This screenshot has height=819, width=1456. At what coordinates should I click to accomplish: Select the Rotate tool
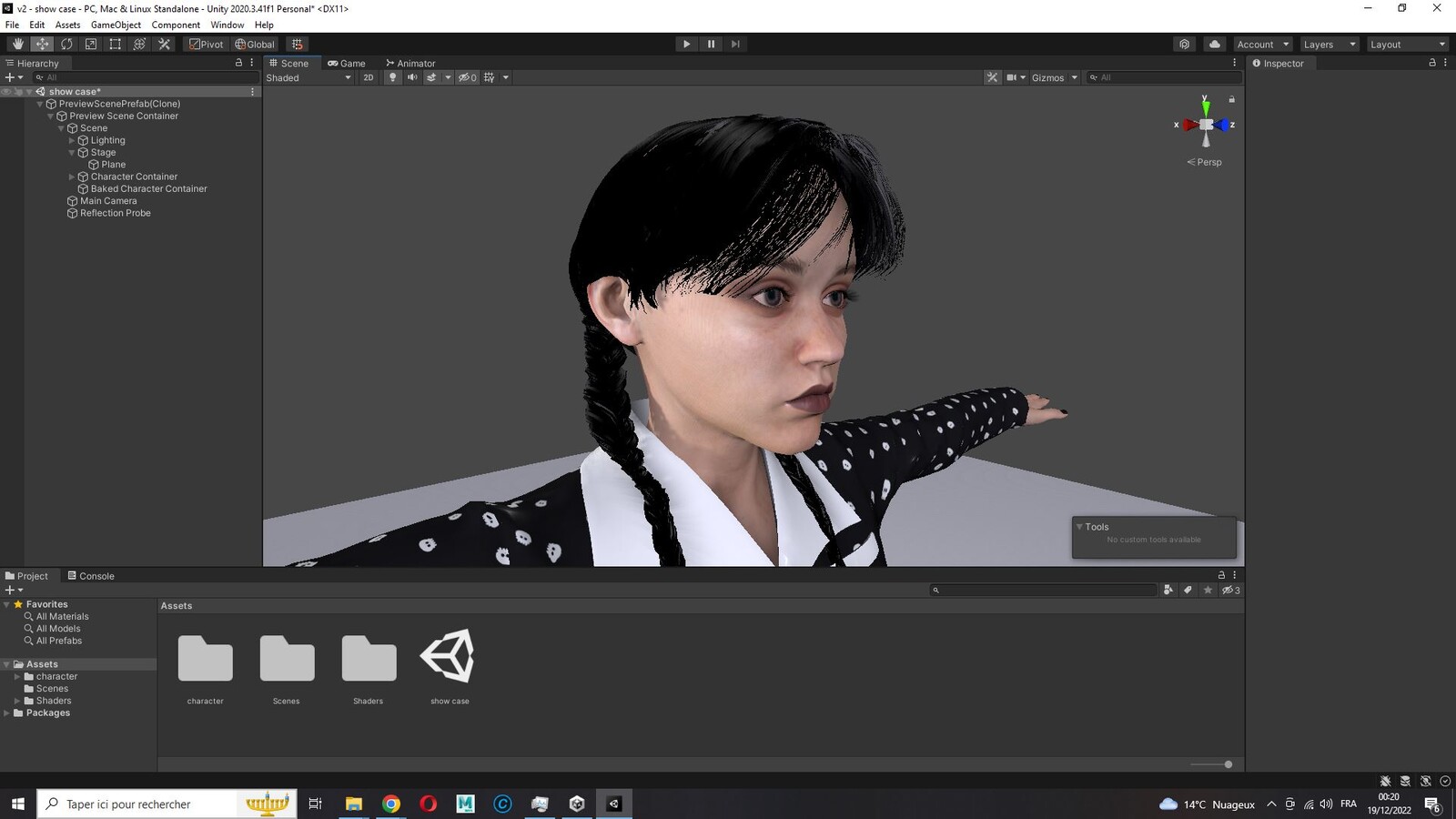(x=66, y=44)
